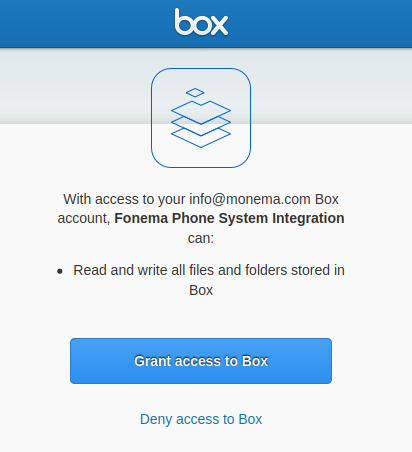Select the small diamond atop the layers icon
This screenshot has width=412, height=452.
195,92
